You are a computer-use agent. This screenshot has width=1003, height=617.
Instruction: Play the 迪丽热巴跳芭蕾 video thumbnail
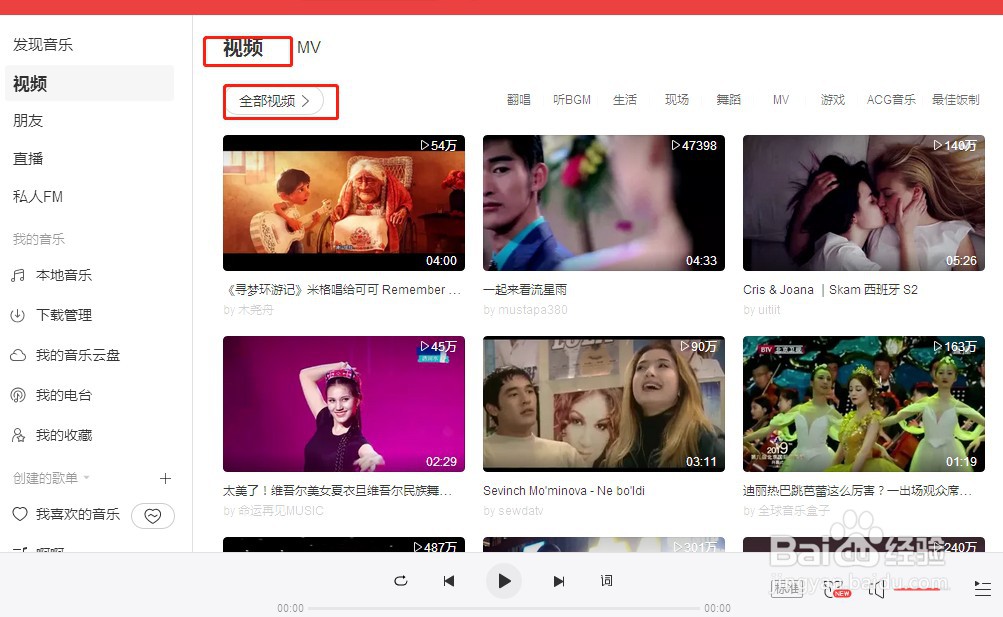(x=864, y=404)
